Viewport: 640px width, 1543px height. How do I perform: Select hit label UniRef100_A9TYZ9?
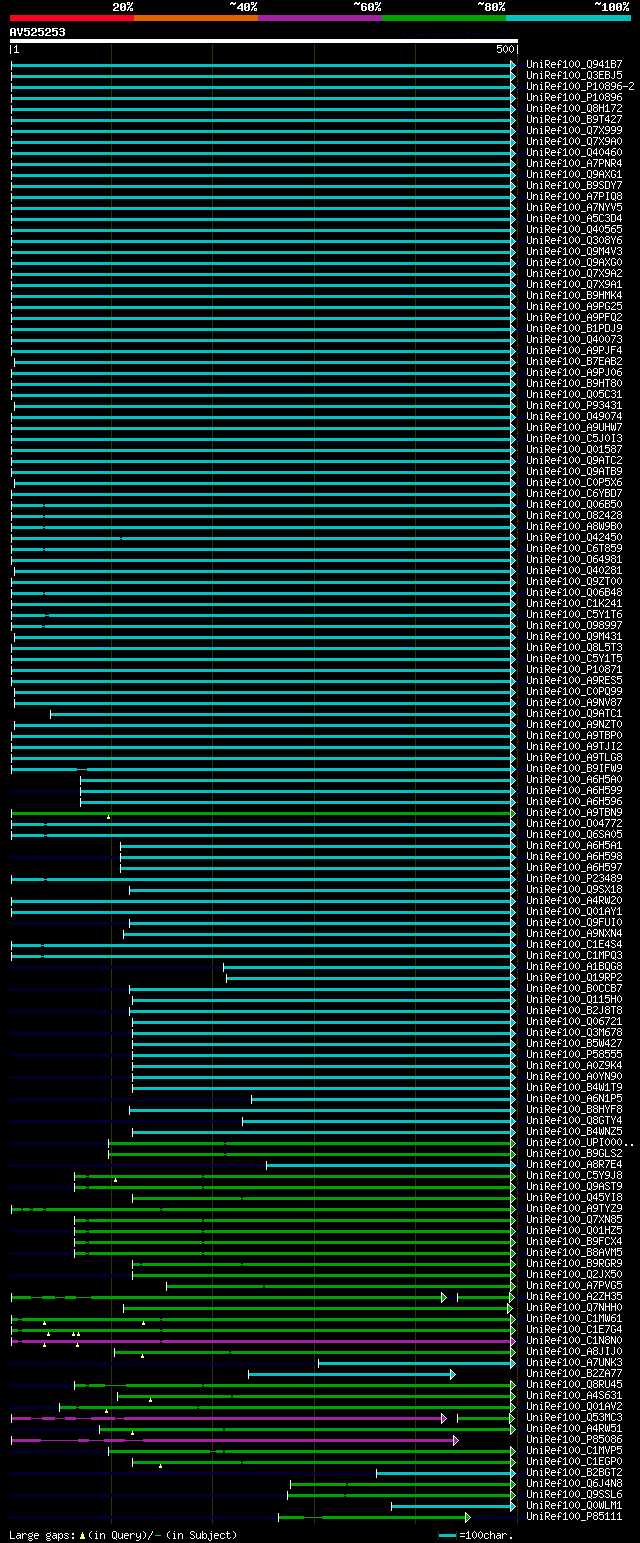pyautogui.click(x=574, y=1209)
